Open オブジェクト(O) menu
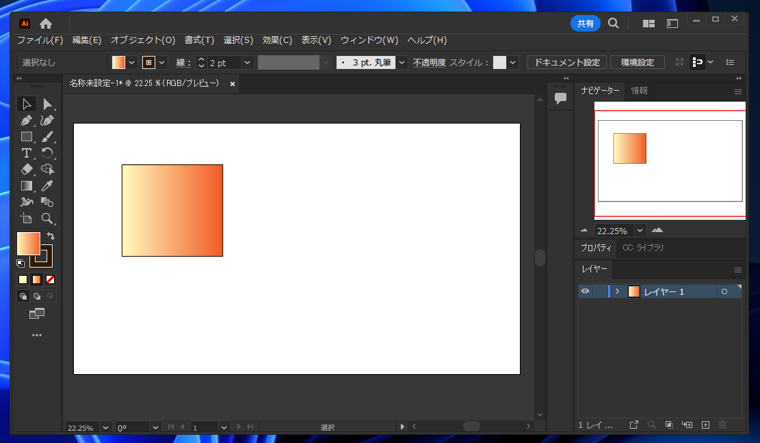Screen dimensions: 760x443 (143, 40)
